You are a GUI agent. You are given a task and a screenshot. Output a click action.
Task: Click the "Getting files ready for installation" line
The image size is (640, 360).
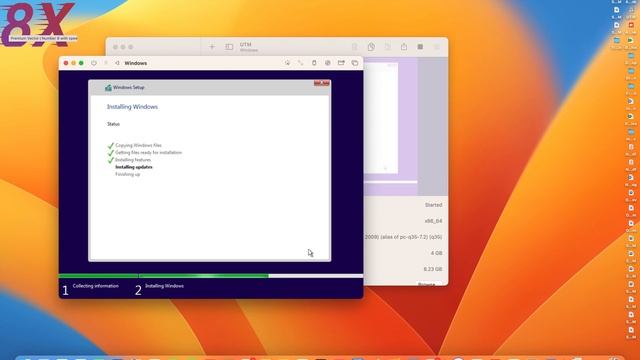[x=149, y=153]
